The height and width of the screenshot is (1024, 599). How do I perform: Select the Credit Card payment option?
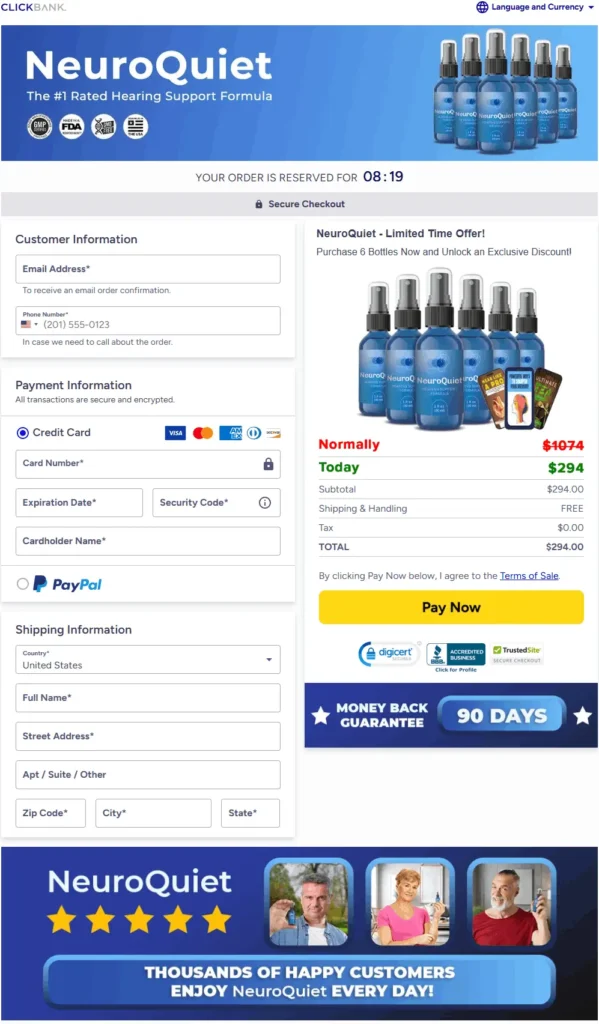point(23,432)
